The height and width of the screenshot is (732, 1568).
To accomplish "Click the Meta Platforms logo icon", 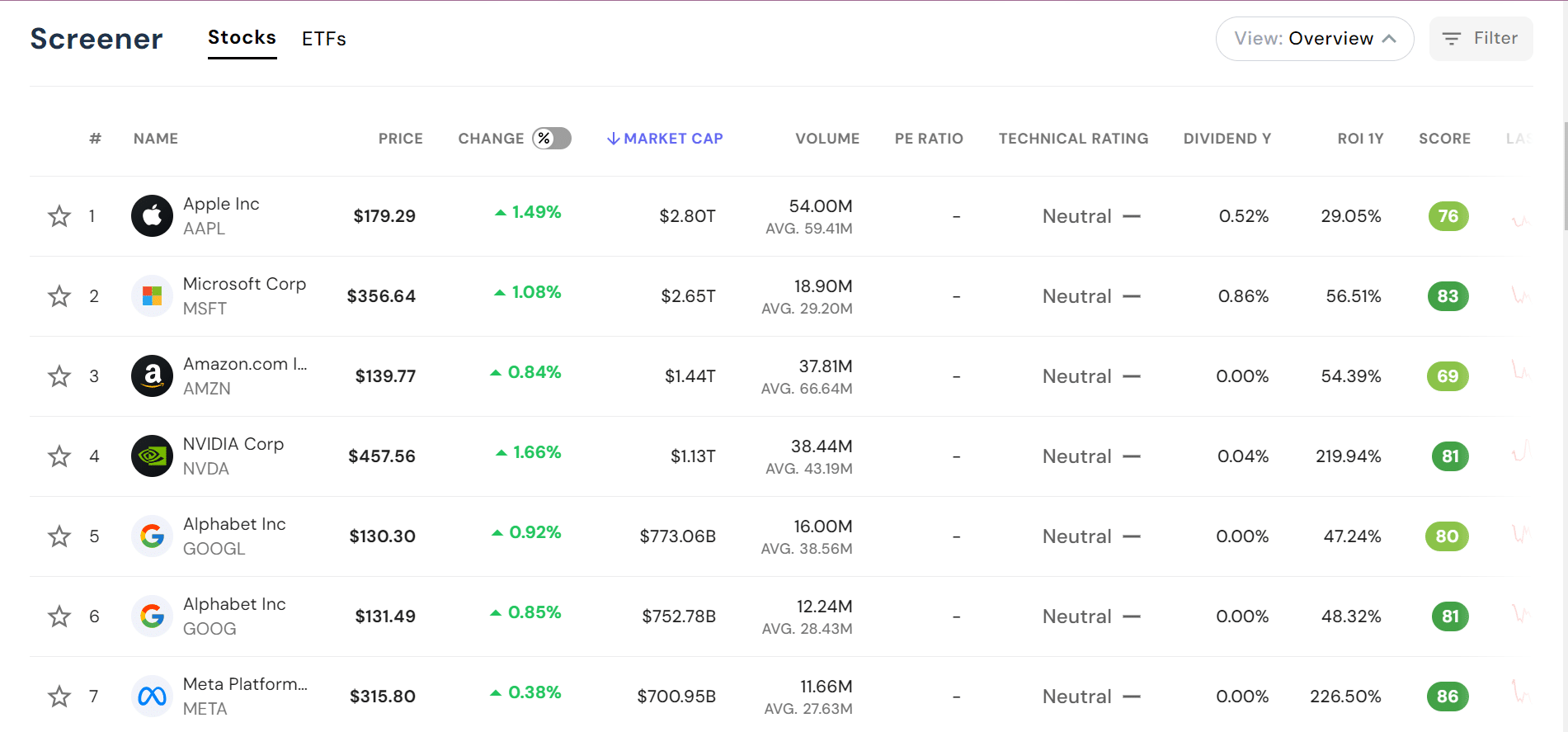I will click(x=152, y=697).
